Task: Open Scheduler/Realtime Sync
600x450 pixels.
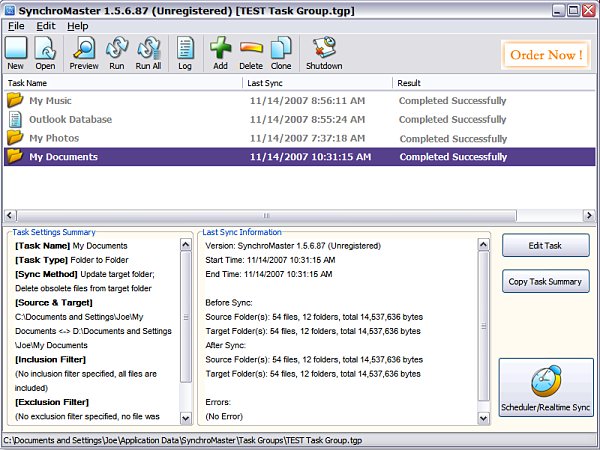Action: pos(546,387)
